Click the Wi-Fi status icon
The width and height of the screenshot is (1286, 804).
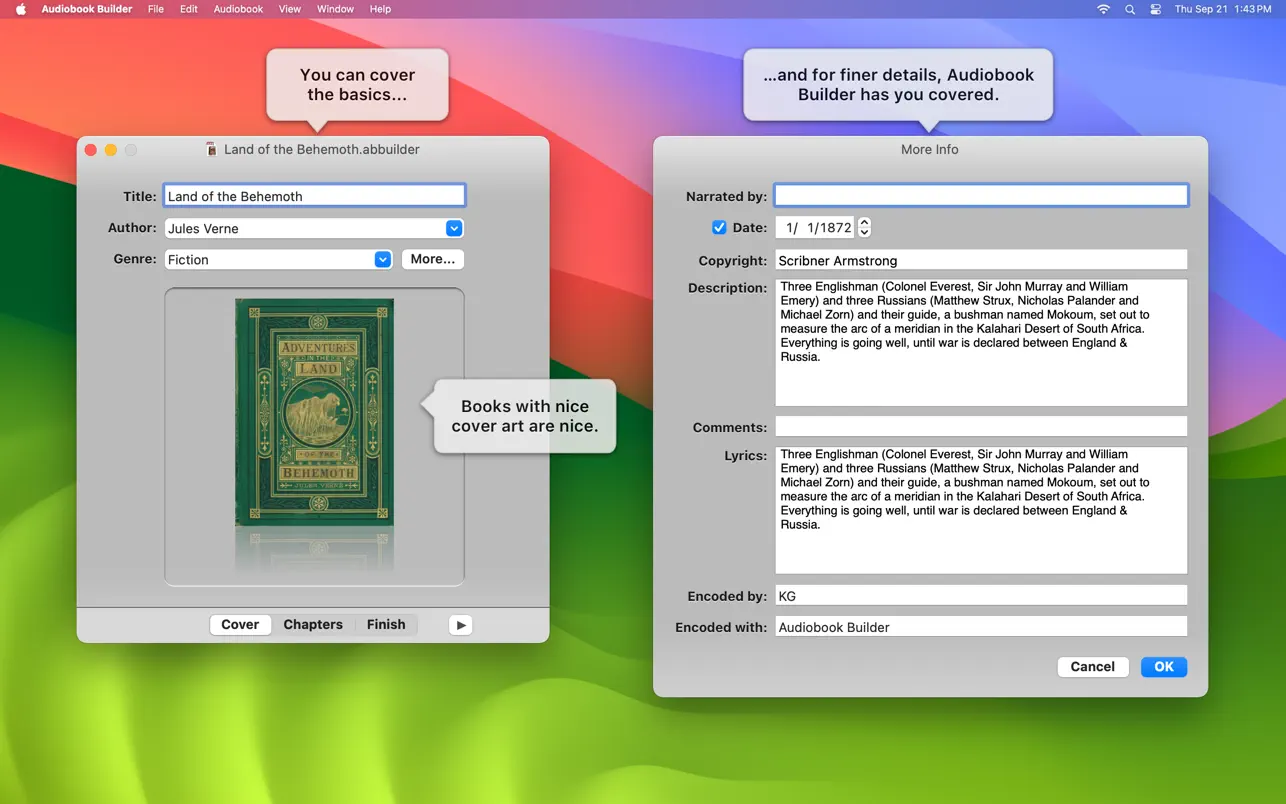click(1104, 9)
